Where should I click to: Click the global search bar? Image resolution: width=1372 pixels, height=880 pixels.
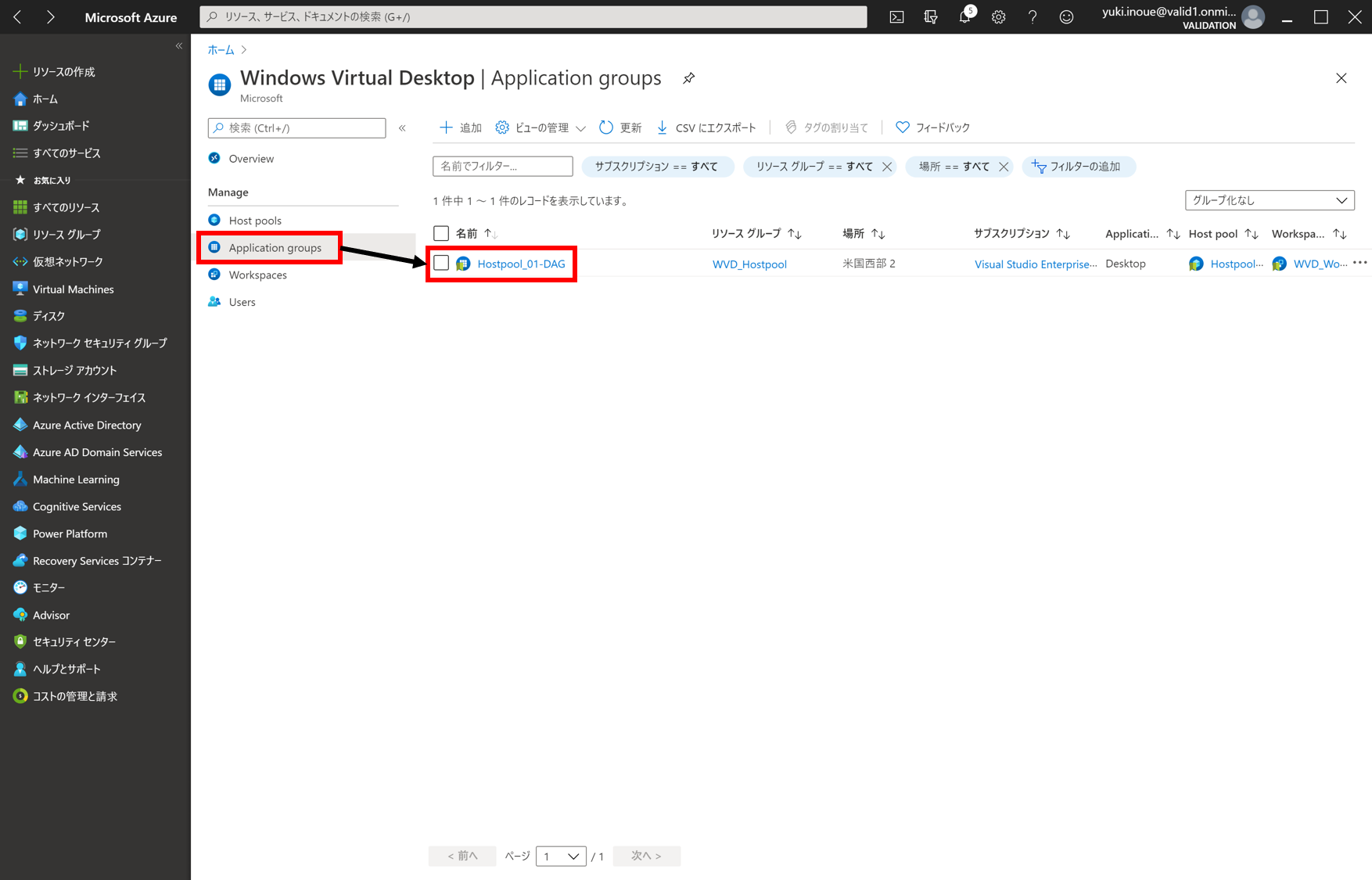(533, 17)
